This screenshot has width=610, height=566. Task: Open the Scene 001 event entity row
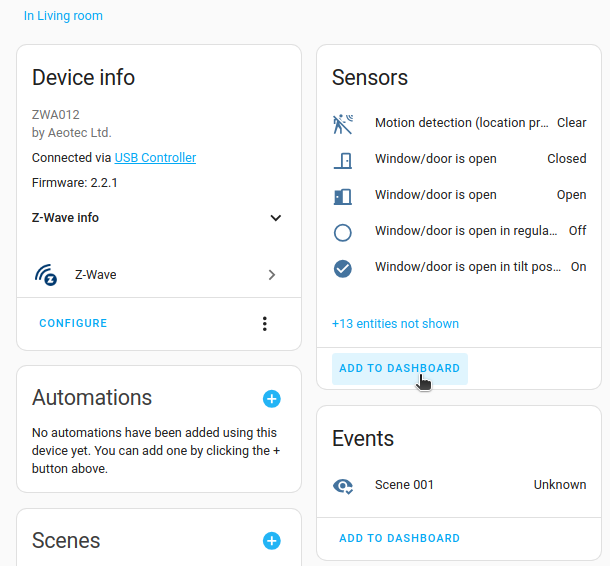coord(459,485)
